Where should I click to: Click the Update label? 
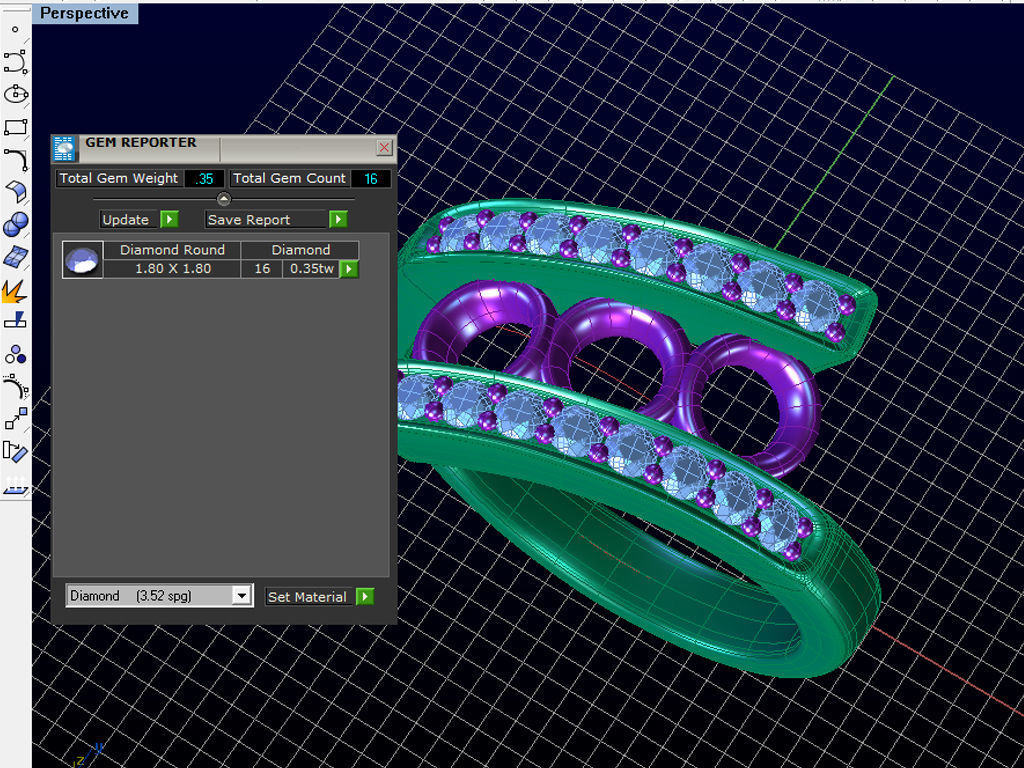click(125, 220)
